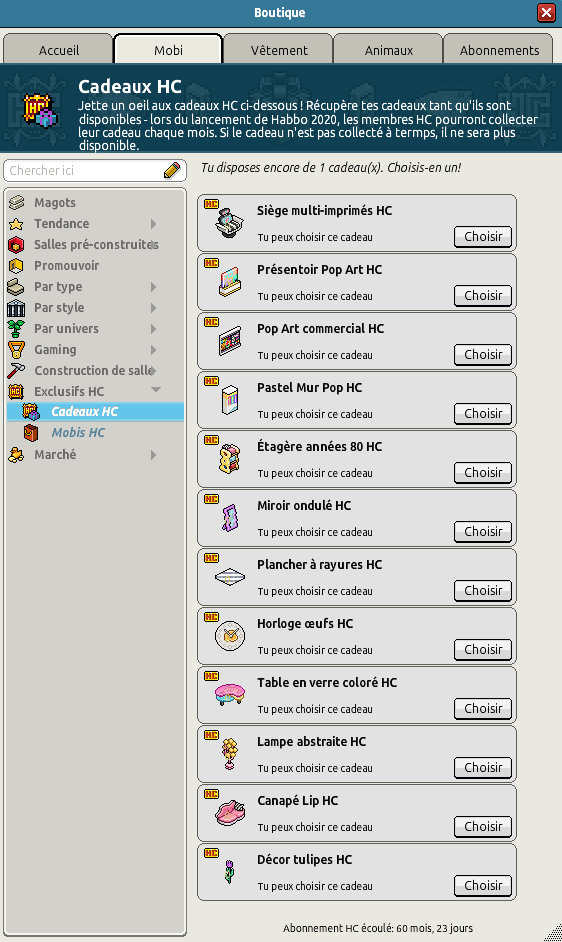562x942 pixels.
Task: Click the Gaming trophy icon
Action: (16, 350)
